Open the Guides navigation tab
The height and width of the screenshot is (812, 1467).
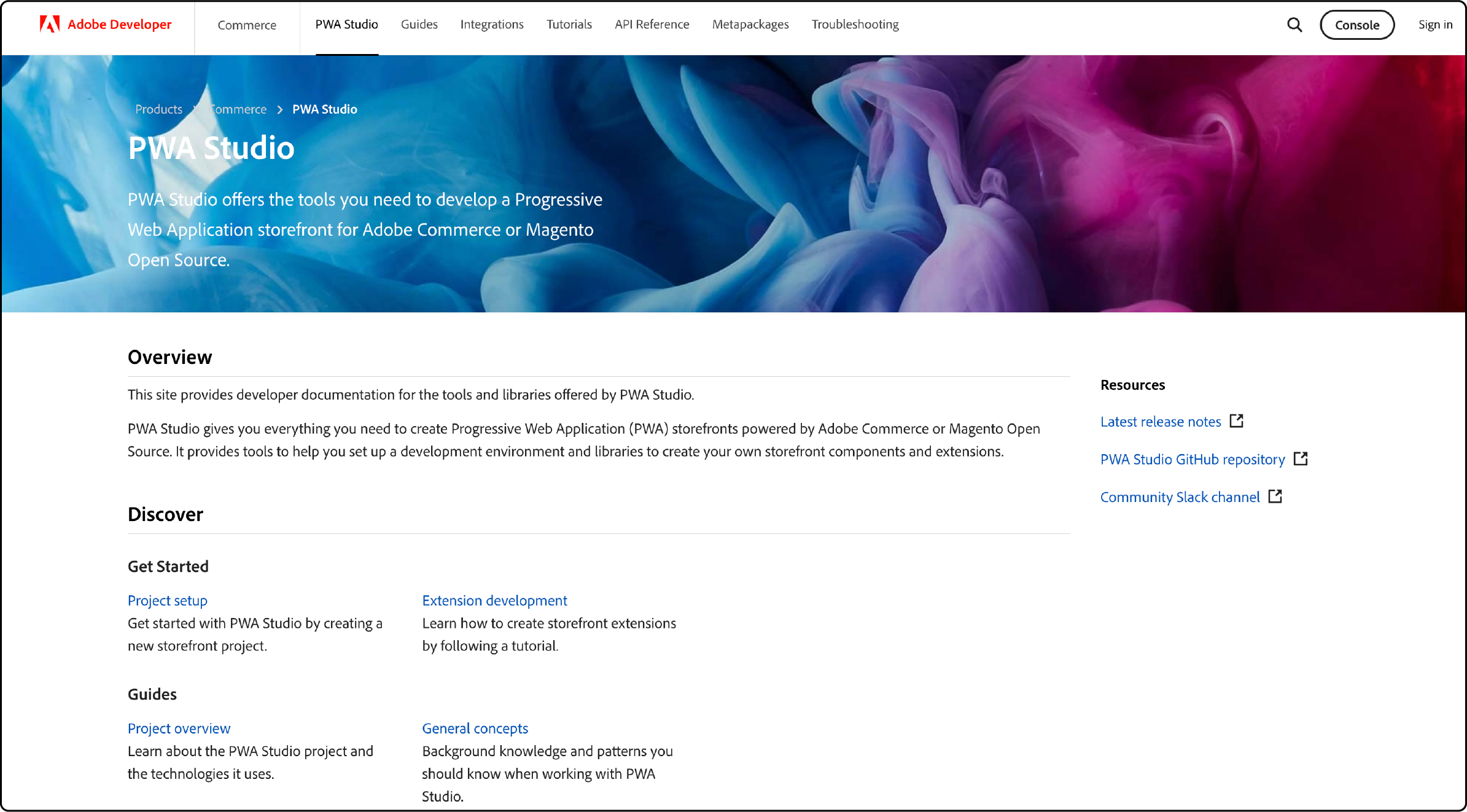click(x=419, y=25)
